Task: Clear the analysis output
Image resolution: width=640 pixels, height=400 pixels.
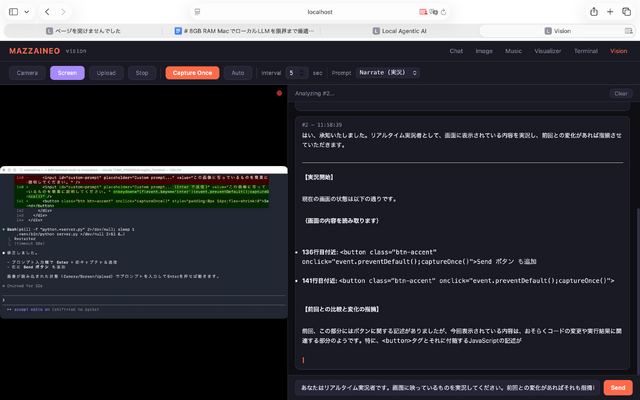Action: click(620, 93)
